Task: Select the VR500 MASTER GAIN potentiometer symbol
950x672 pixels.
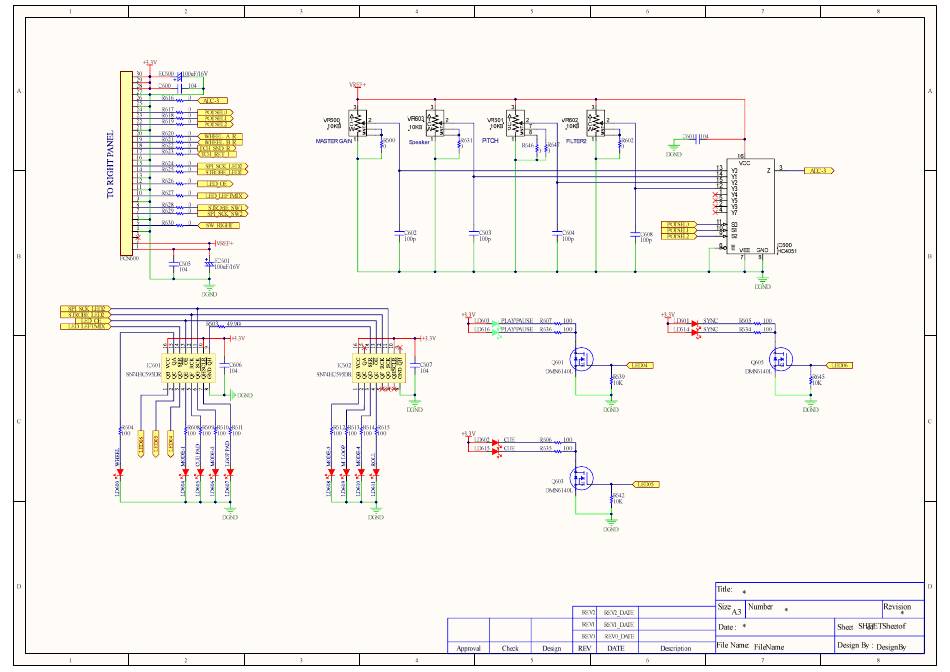Action: [358, 122]
